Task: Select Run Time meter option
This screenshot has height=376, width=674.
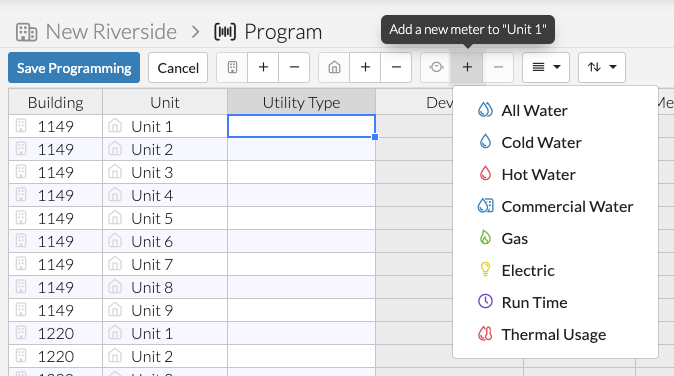Action: point(555,303)
